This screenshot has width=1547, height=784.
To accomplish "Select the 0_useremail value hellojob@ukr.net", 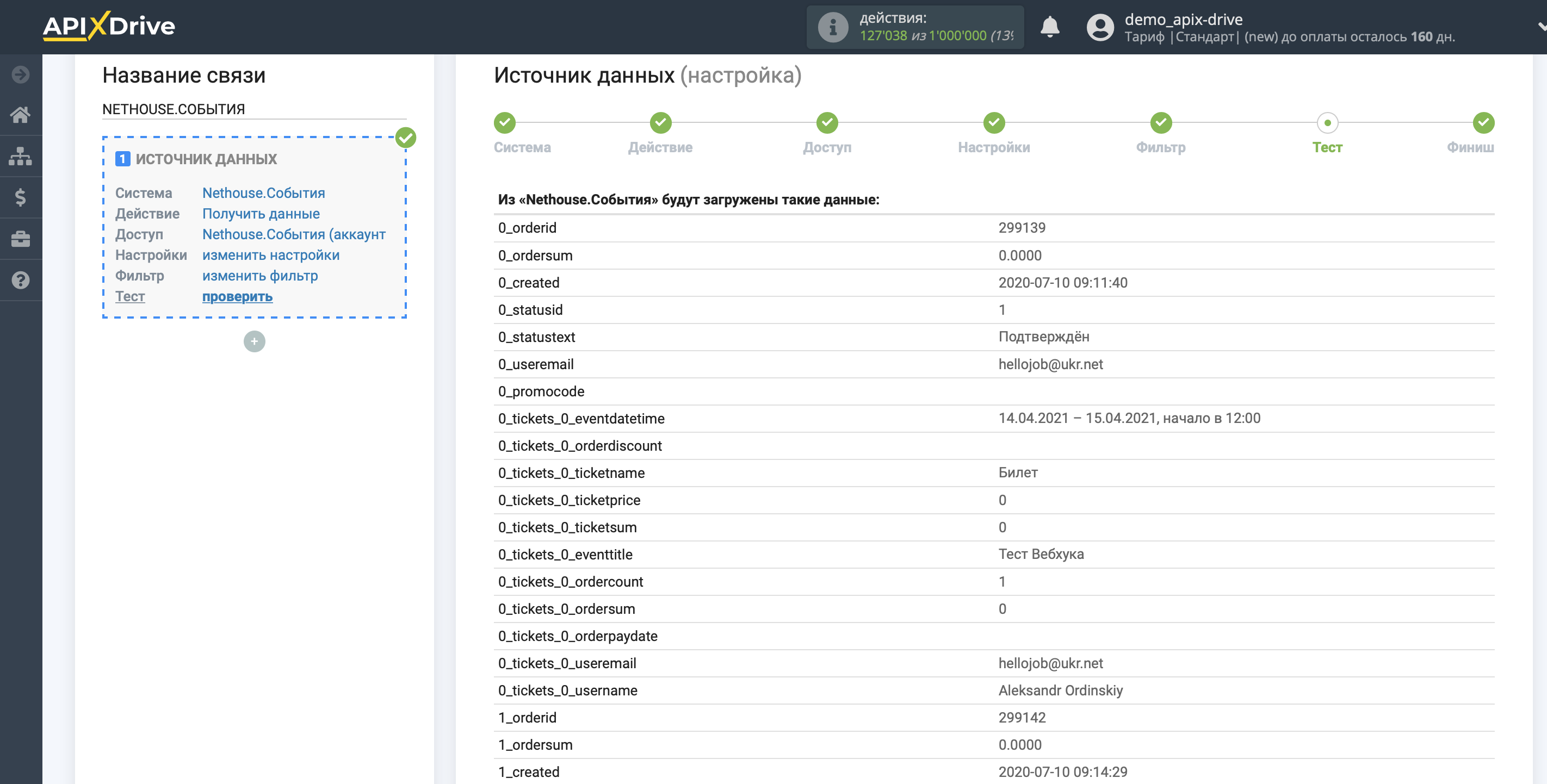I will (x=1050, y=364).
